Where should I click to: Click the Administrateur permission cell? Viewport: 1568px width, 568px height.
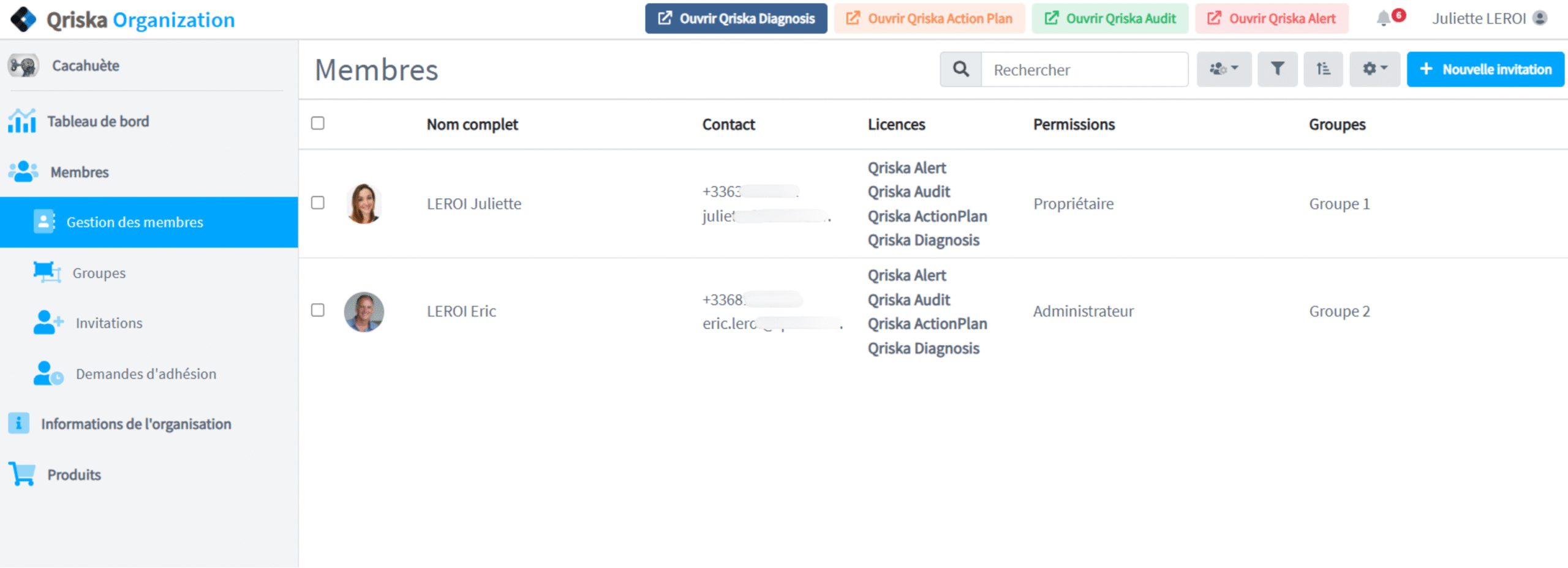1084,311
